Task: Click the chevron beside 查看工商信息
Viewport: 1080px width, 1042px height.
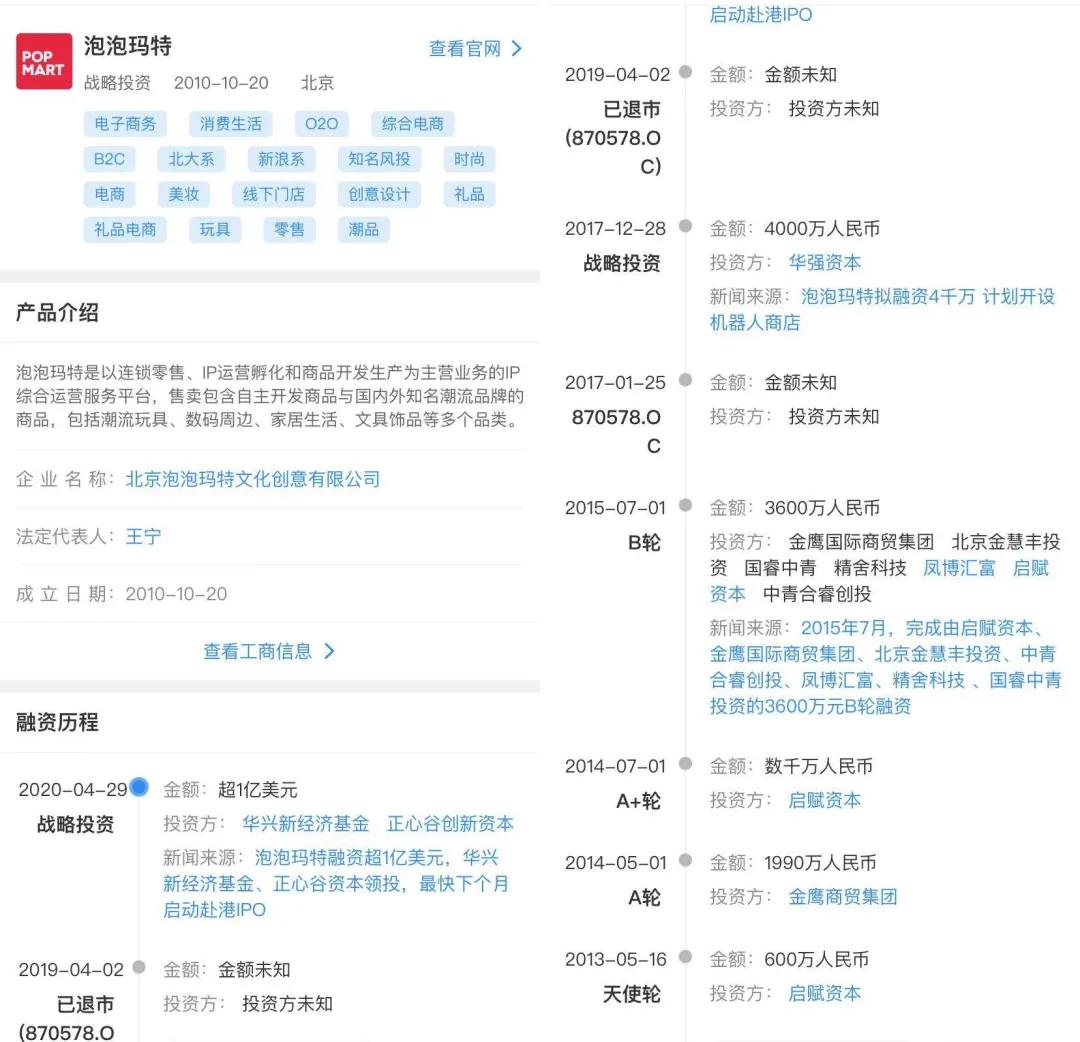Action: pyautogui.click(x=329, y=652)
